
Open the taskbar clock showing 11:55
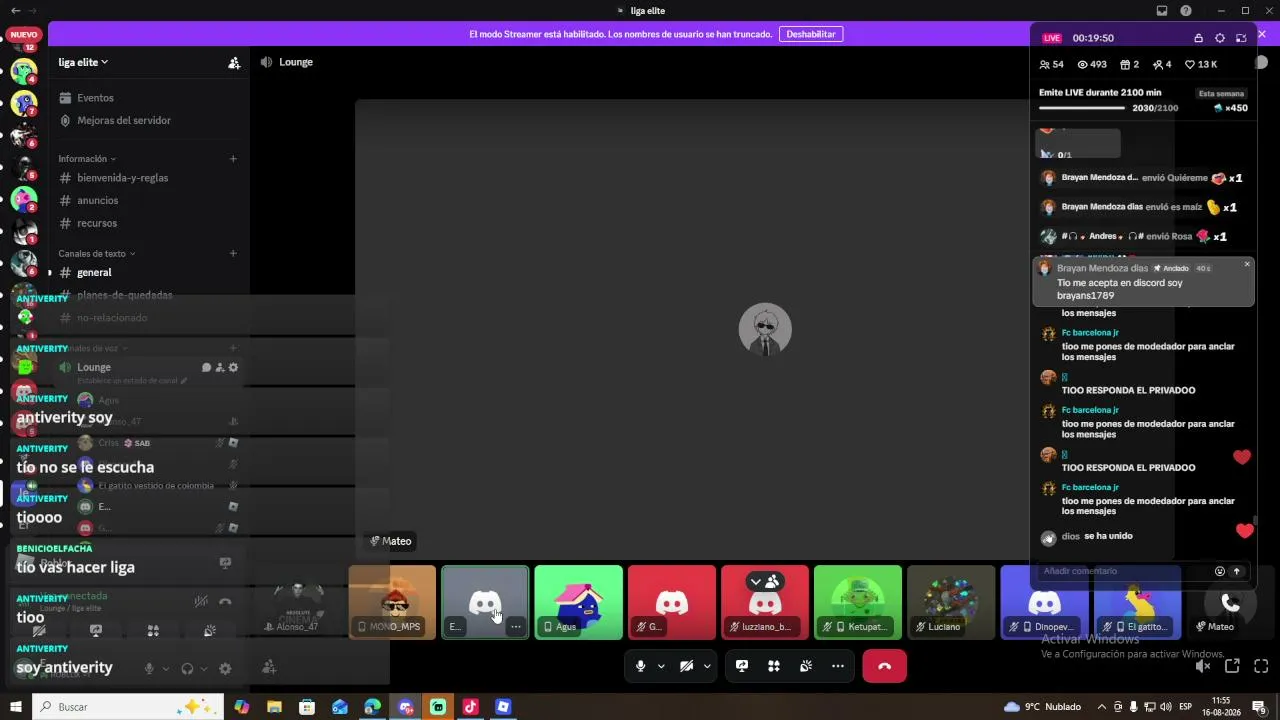tap(1221, 707)
